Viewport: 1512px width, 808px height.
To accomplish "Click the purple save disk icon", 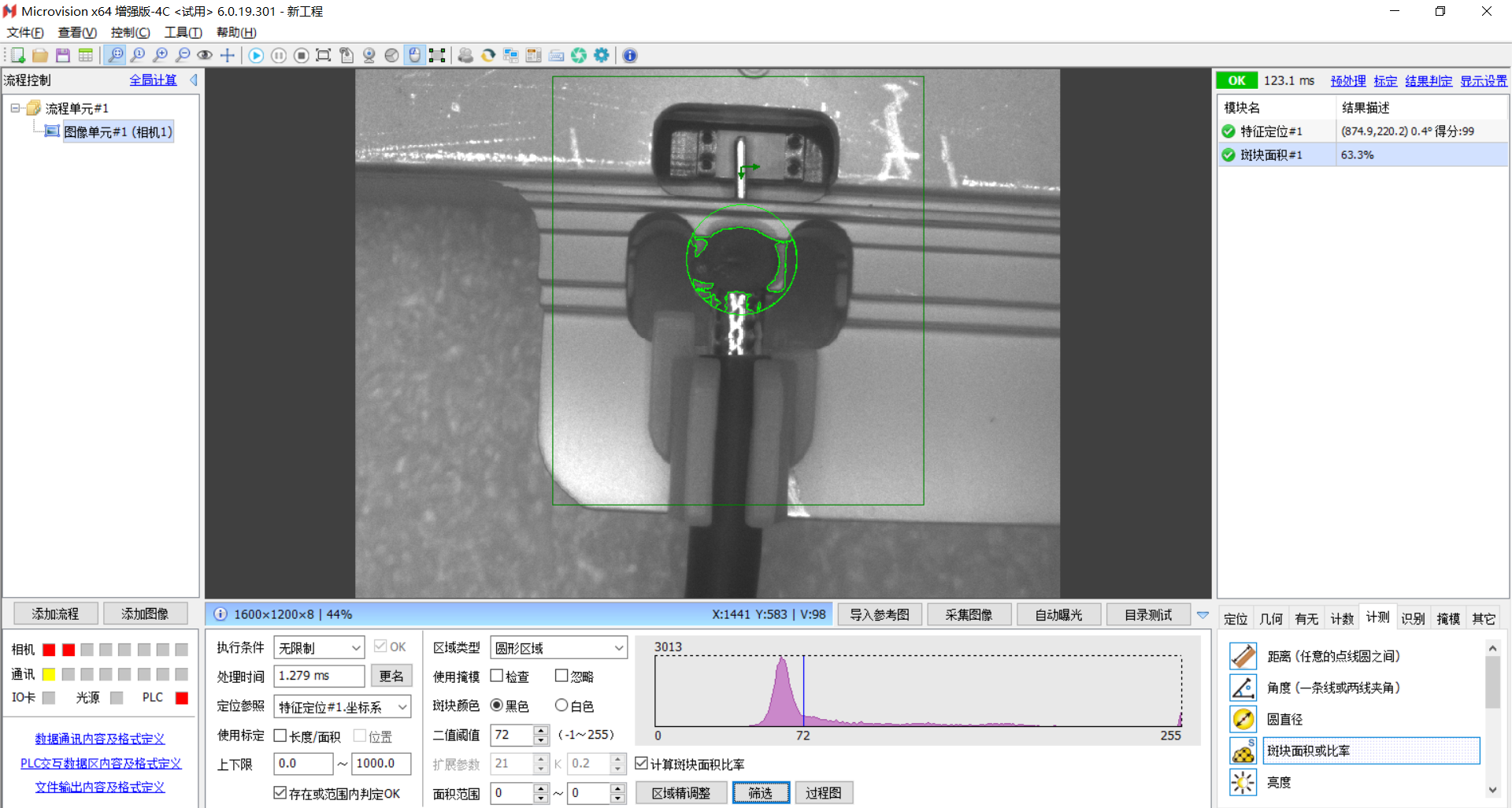I will point(63,55).
